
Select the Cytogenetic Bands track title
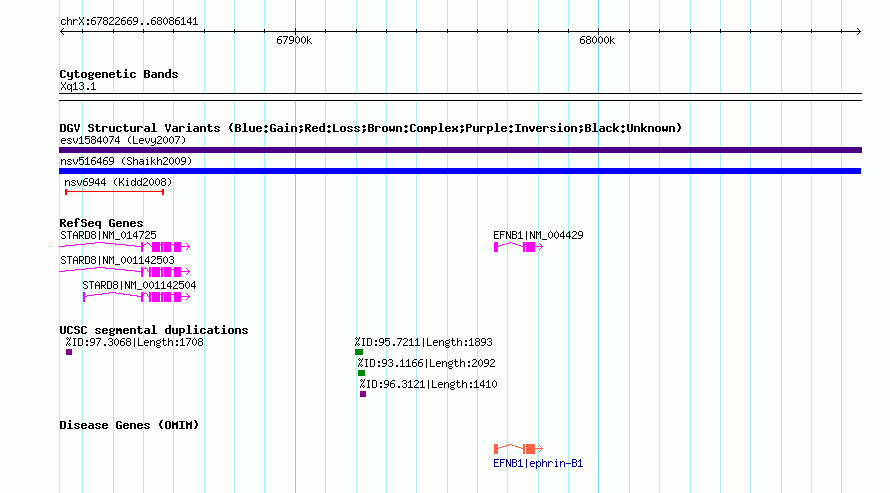click(x=119, y=74)
